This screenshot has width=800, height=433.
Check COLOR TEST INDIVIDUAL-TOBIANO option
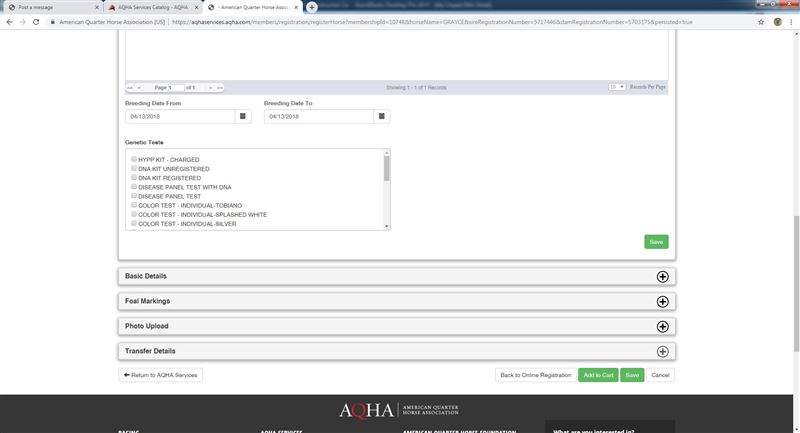tap(134, 205)
